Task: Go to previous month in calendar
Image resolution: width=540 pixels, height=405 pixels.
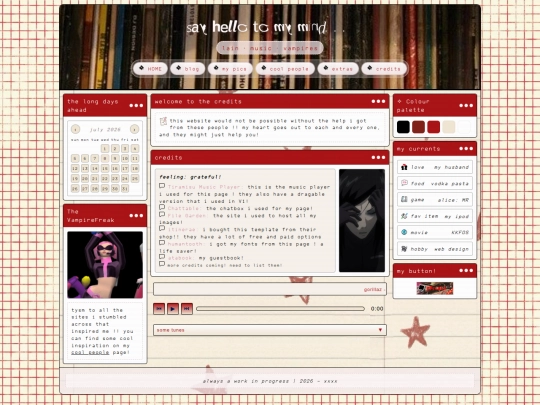Action: click(x=75, y=129)
